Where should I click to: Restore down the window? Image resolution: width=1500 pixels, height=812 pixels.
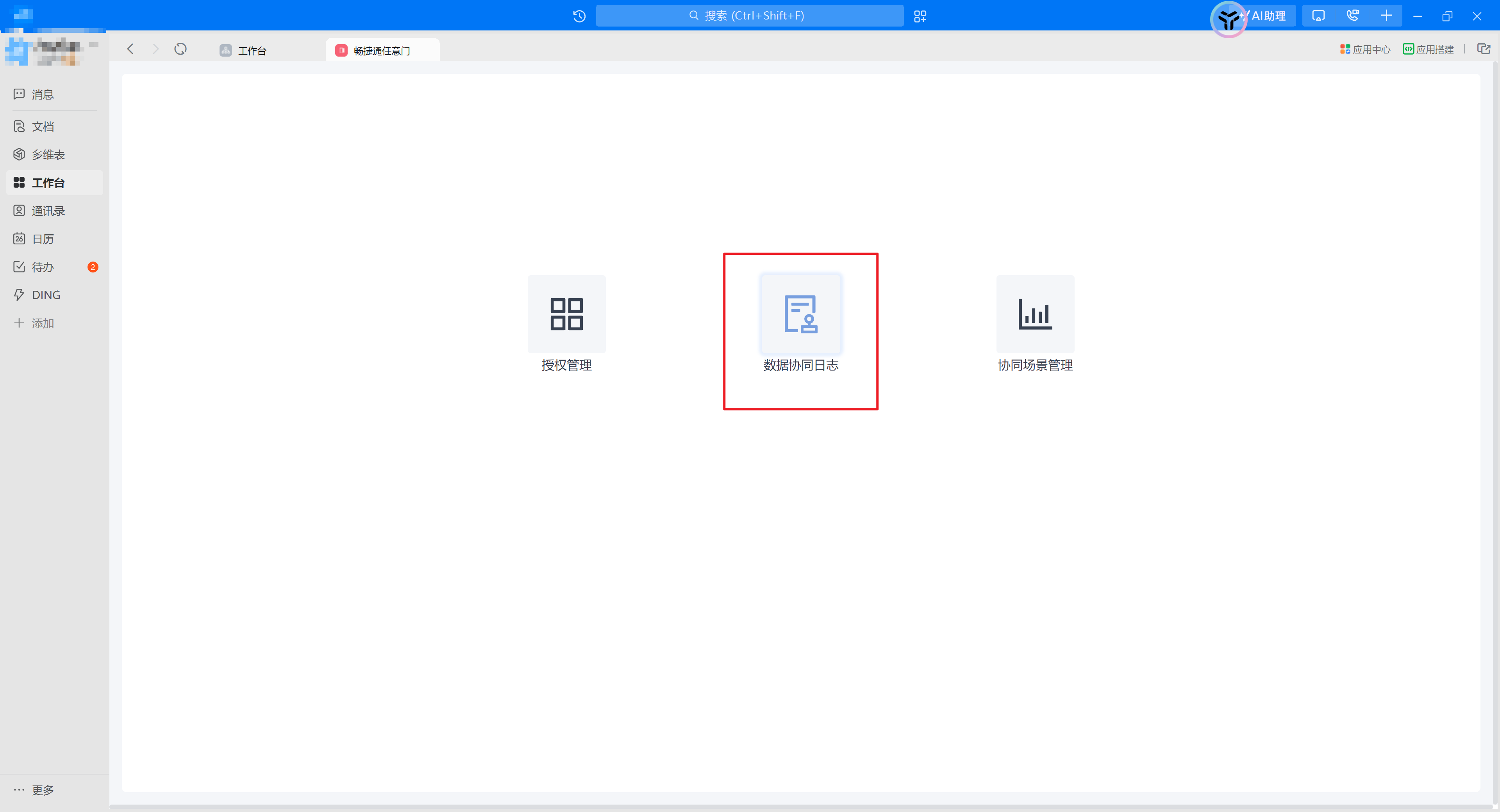(1447, 16)
